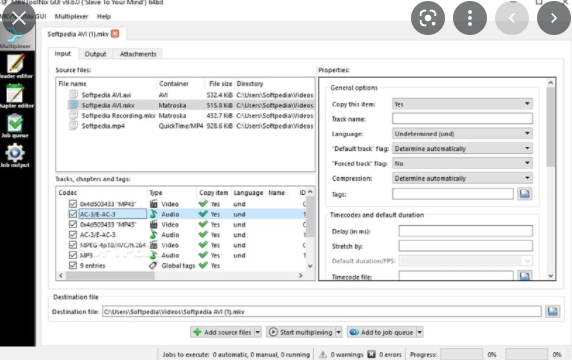Click the errors status icon

[x=371, y=354]
